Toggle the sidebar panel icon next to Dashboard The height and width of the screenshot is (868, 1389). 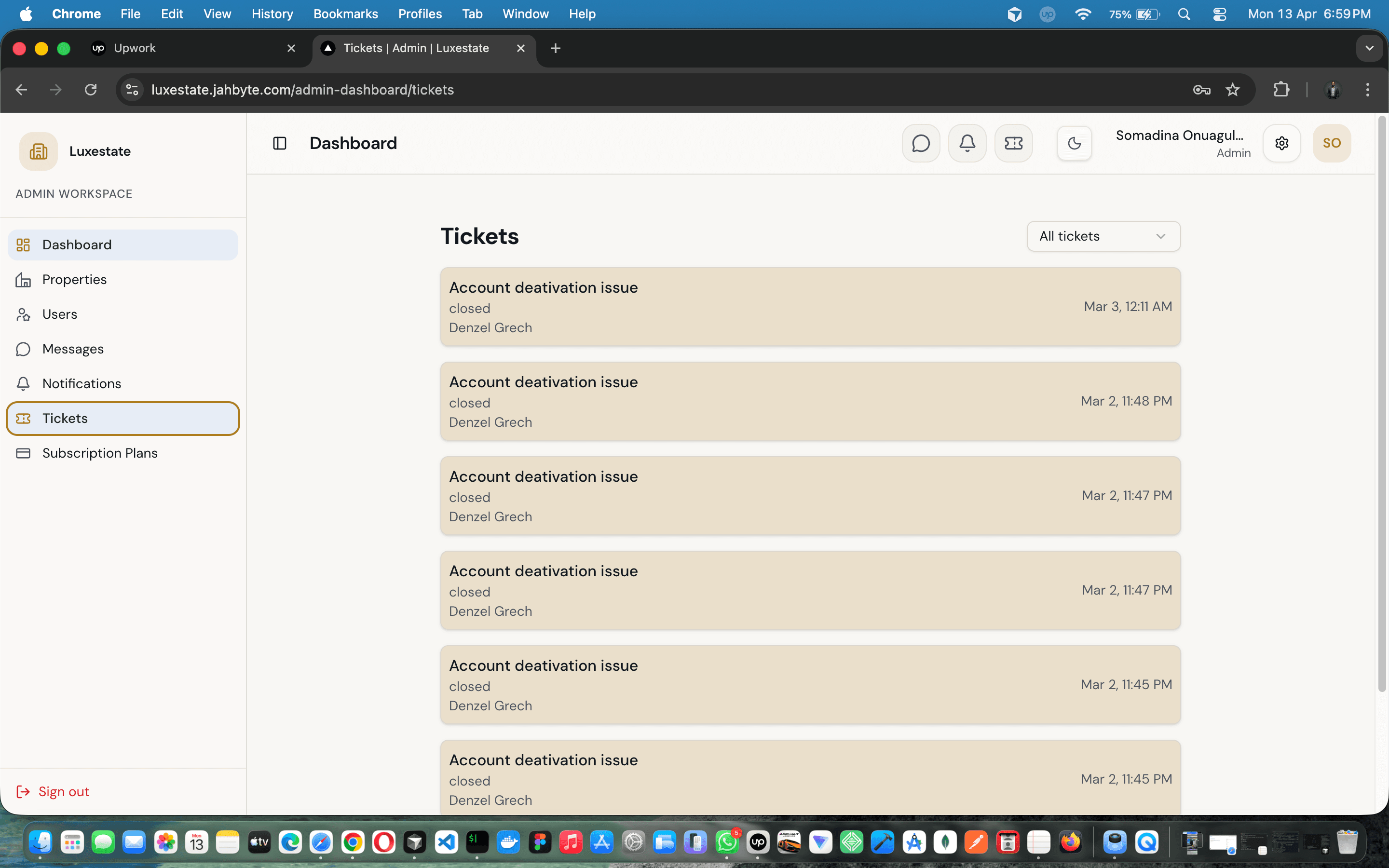[280, 143]
